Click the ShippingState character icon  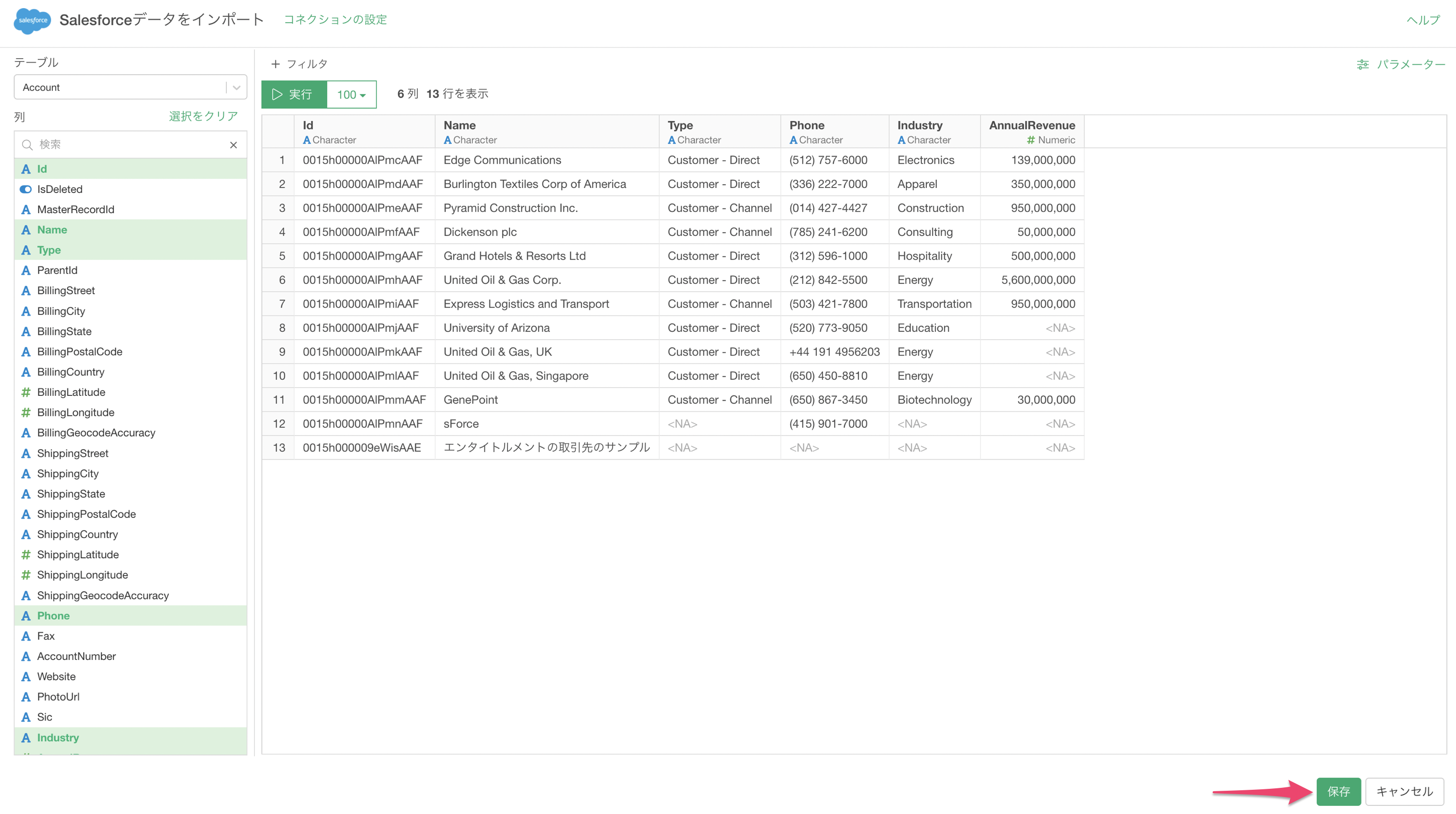click(x=26, y=494)
